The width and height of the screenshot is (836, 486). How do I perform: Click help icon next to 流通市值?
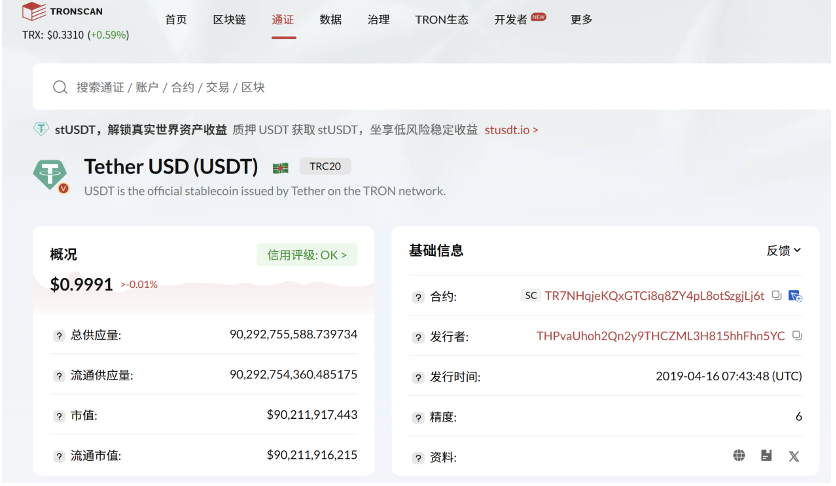(59, 457)
